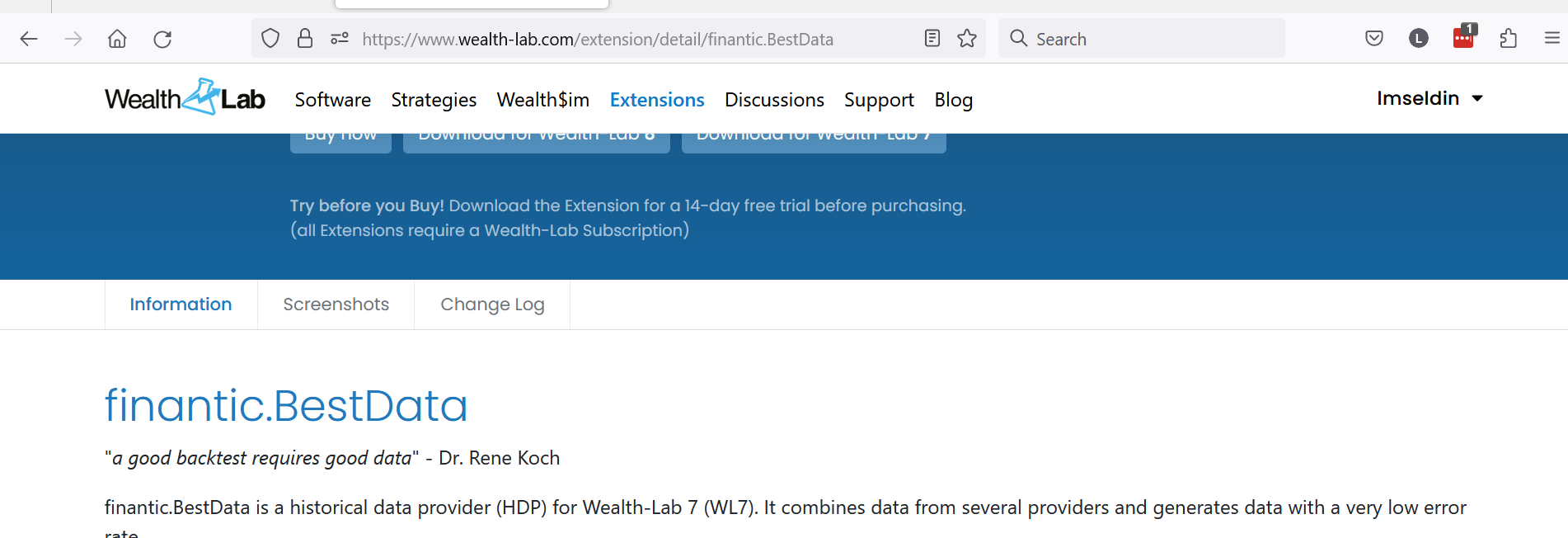Open the Strategies navigation menu item

coord(434,100)
